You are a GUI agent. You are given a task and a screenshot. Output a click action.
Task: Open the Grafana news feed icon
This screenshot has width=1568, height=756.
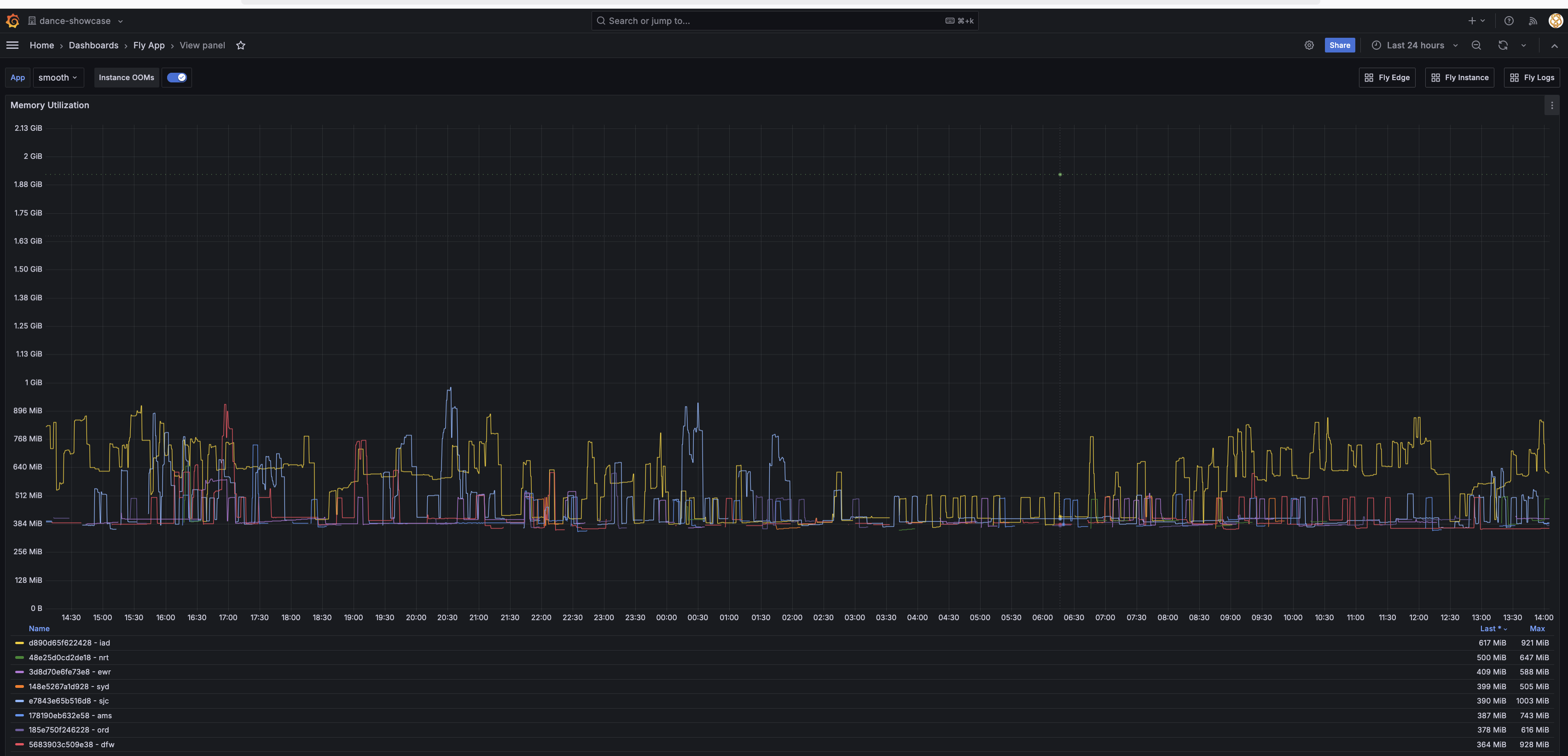(x=1532, y=20)
